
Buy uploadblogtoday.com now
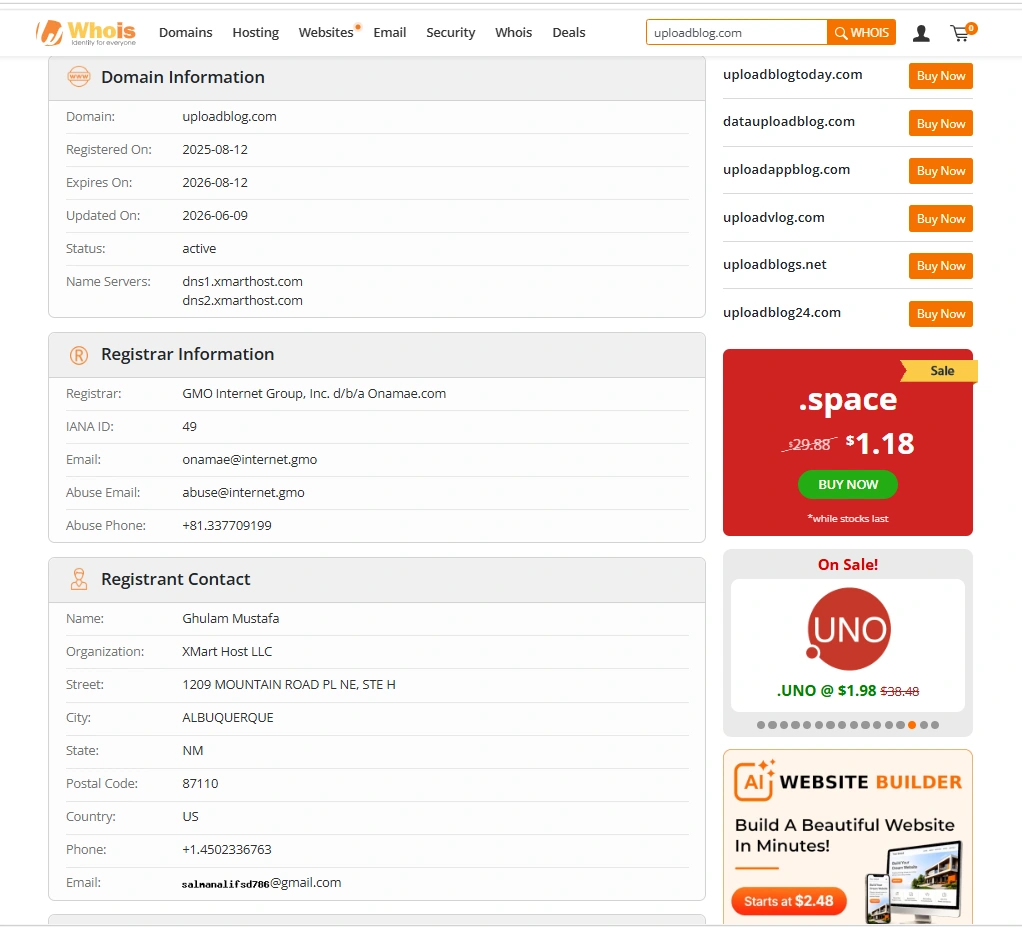click(941, 76)
